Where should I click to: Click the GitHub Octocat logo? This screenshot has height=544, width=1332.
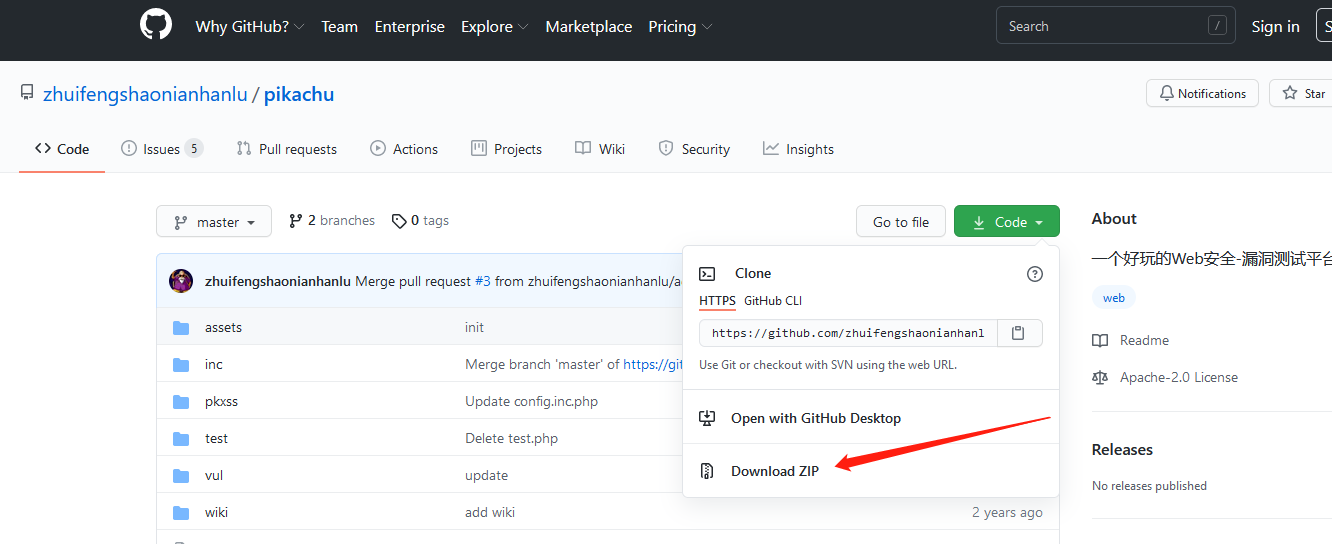coord(156,26)
